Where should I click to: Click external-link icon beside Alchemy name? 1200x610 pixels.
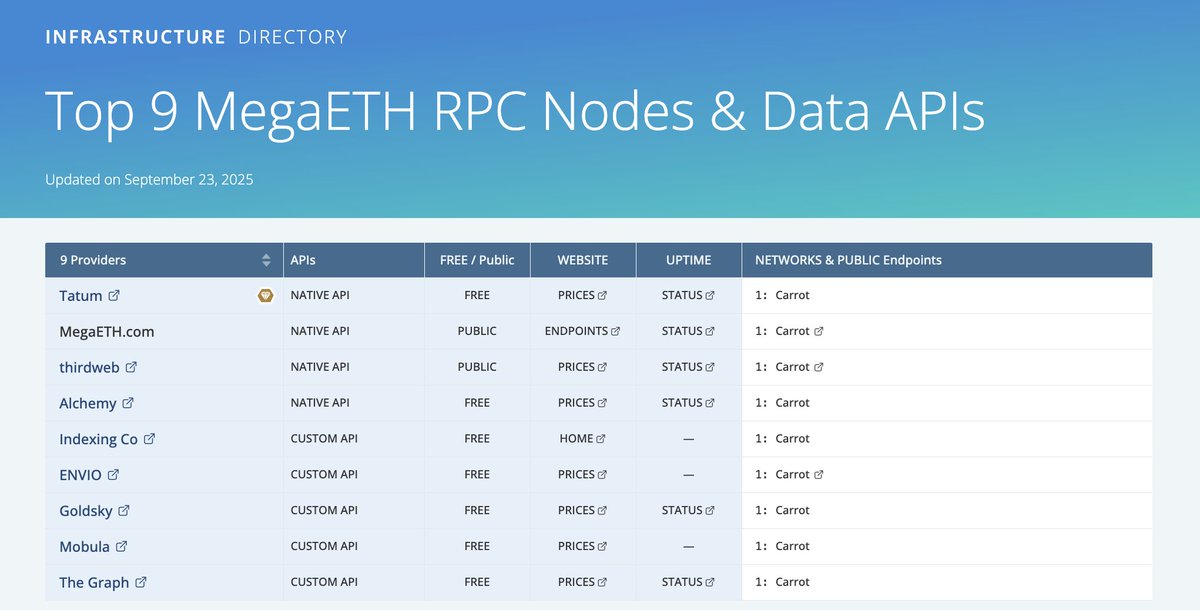128,403
